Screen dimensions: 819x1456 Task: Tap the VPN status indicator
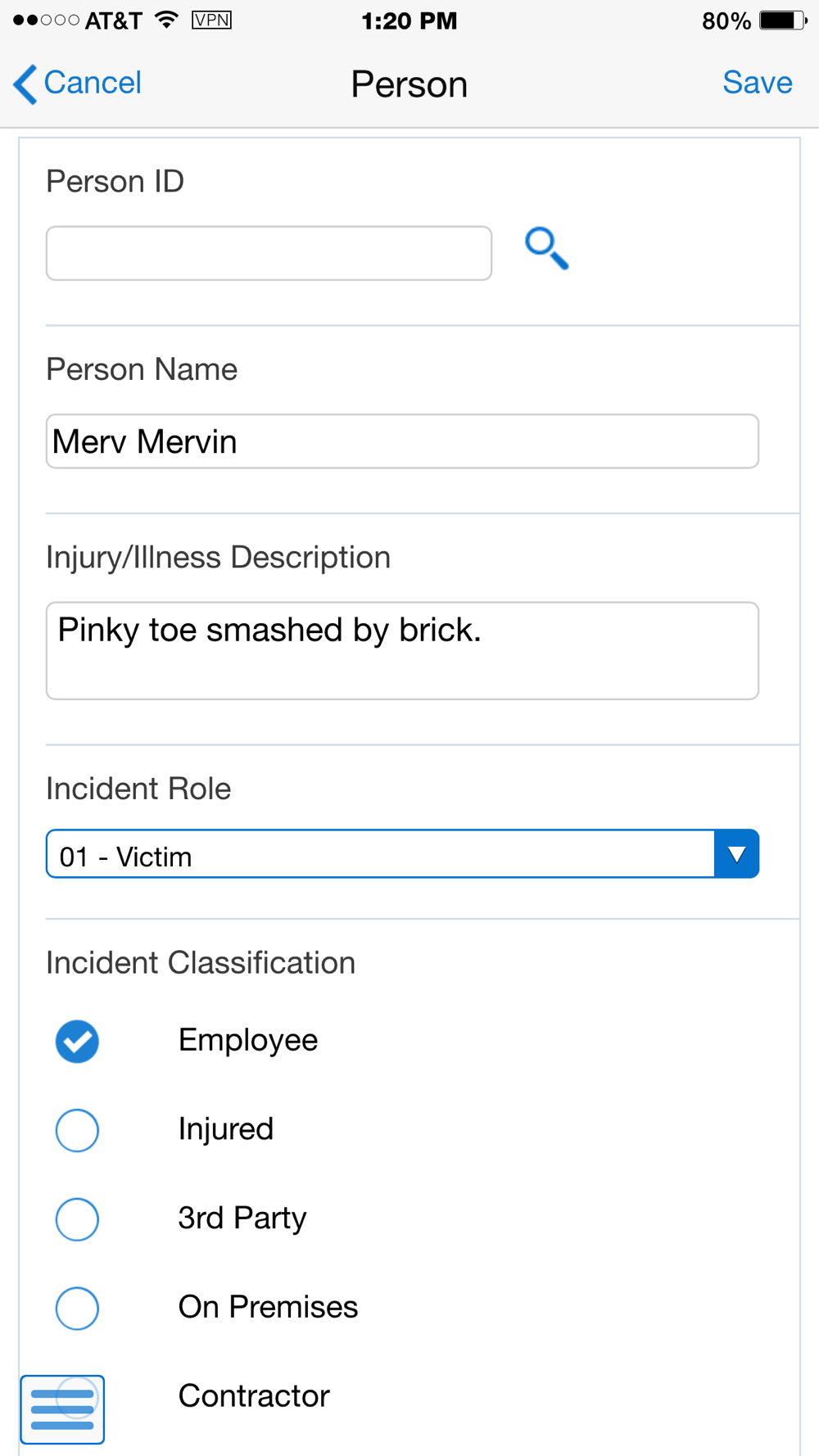click(x=211, y=20)
